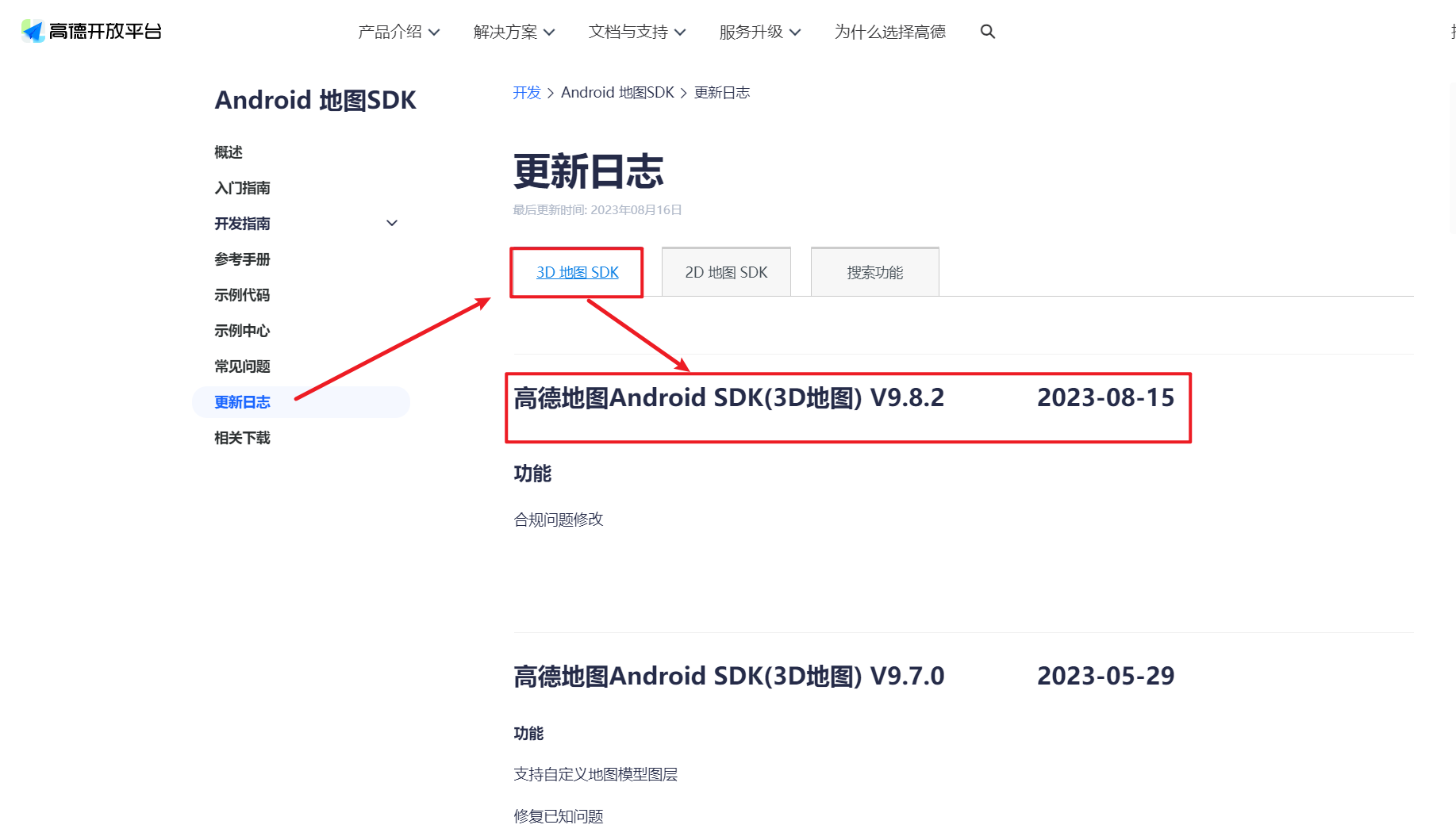Open 概述 in the sidebar
The image size is (1456, 840).
pyautogui.click(x=229, y=152)
